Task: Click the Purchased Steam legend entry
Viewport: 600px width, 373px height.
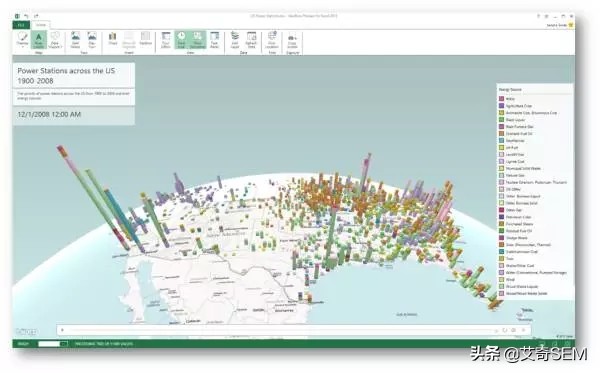Action: [x=516, y=224]
